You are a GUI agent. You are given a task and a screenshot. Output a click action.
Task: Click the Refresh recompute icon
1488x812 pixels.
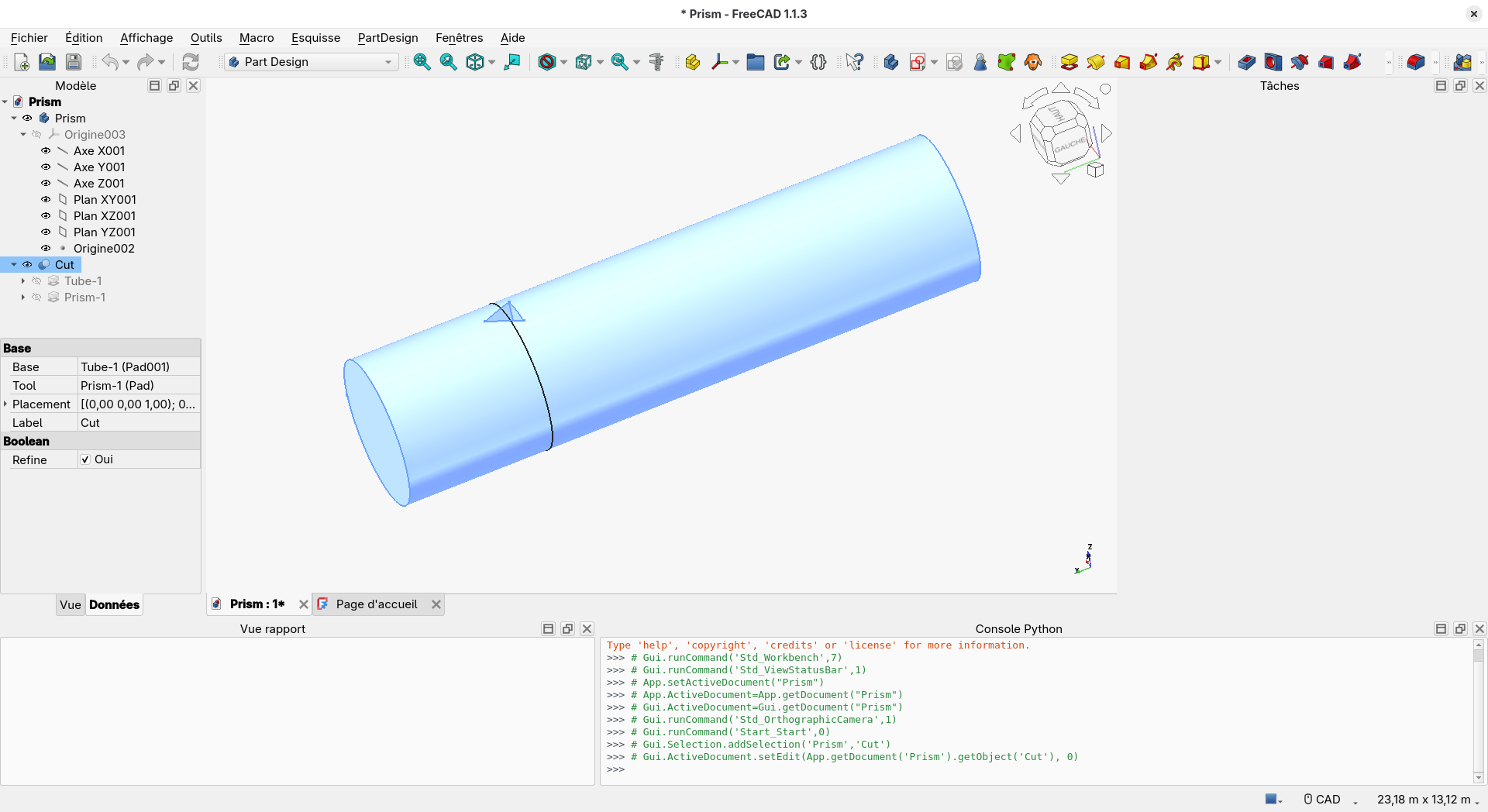pos(191,62)
